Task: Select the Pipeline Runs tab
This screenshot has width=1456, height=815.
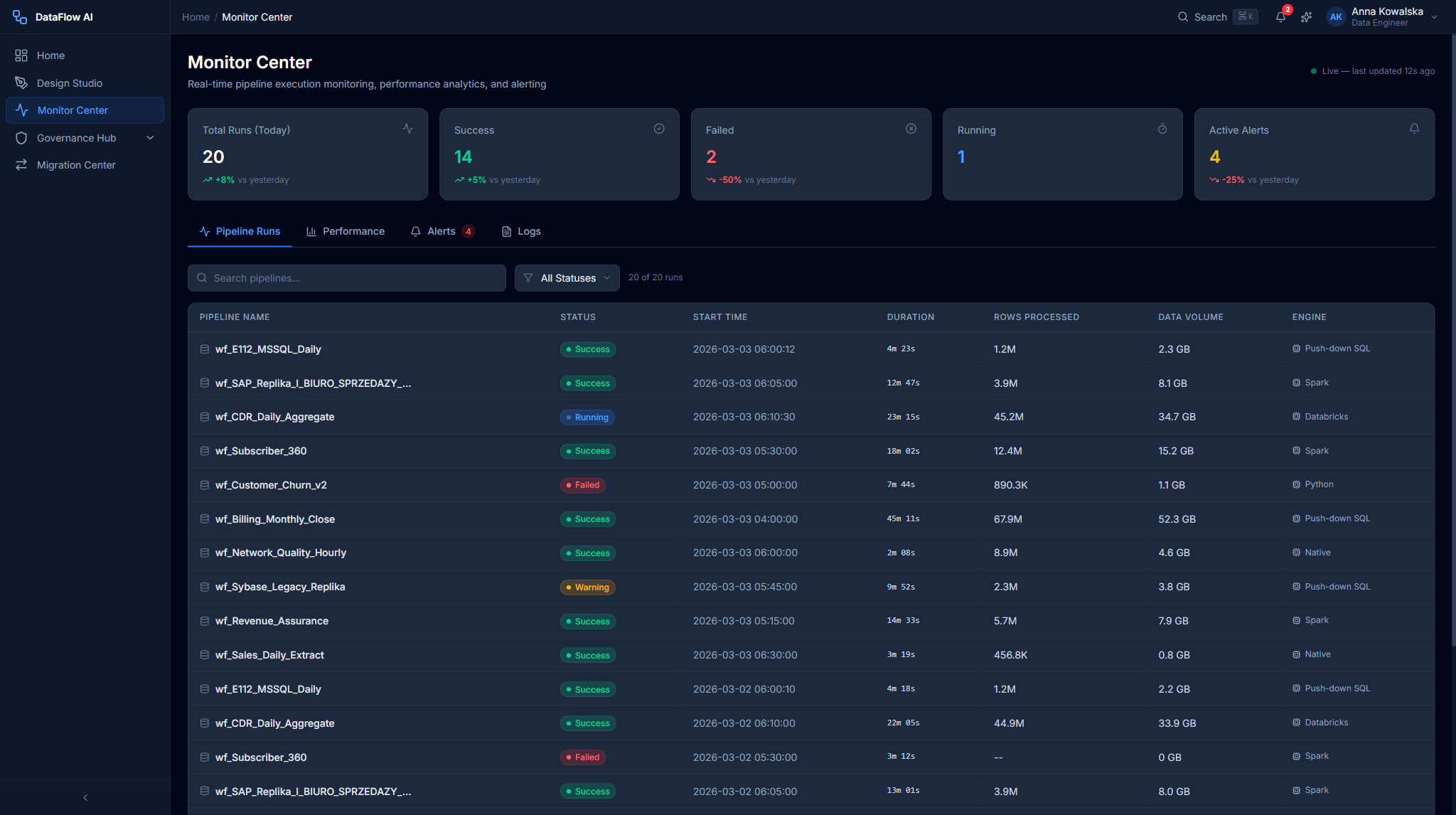Action: point(240,231)
